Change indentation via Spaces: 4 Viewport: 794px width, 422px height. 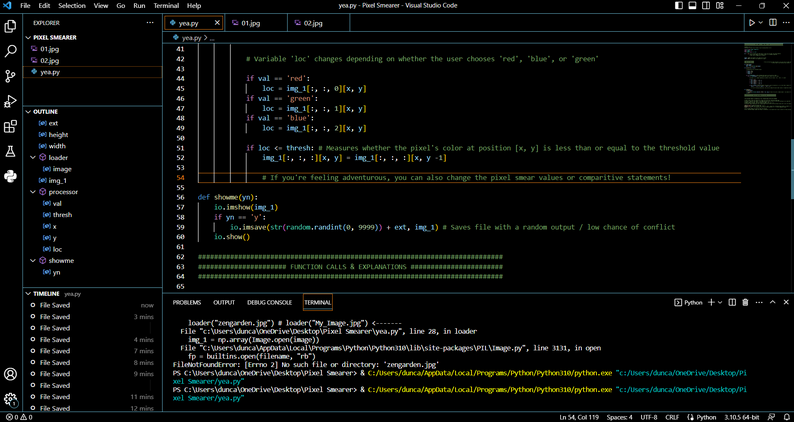click(619, 417)
